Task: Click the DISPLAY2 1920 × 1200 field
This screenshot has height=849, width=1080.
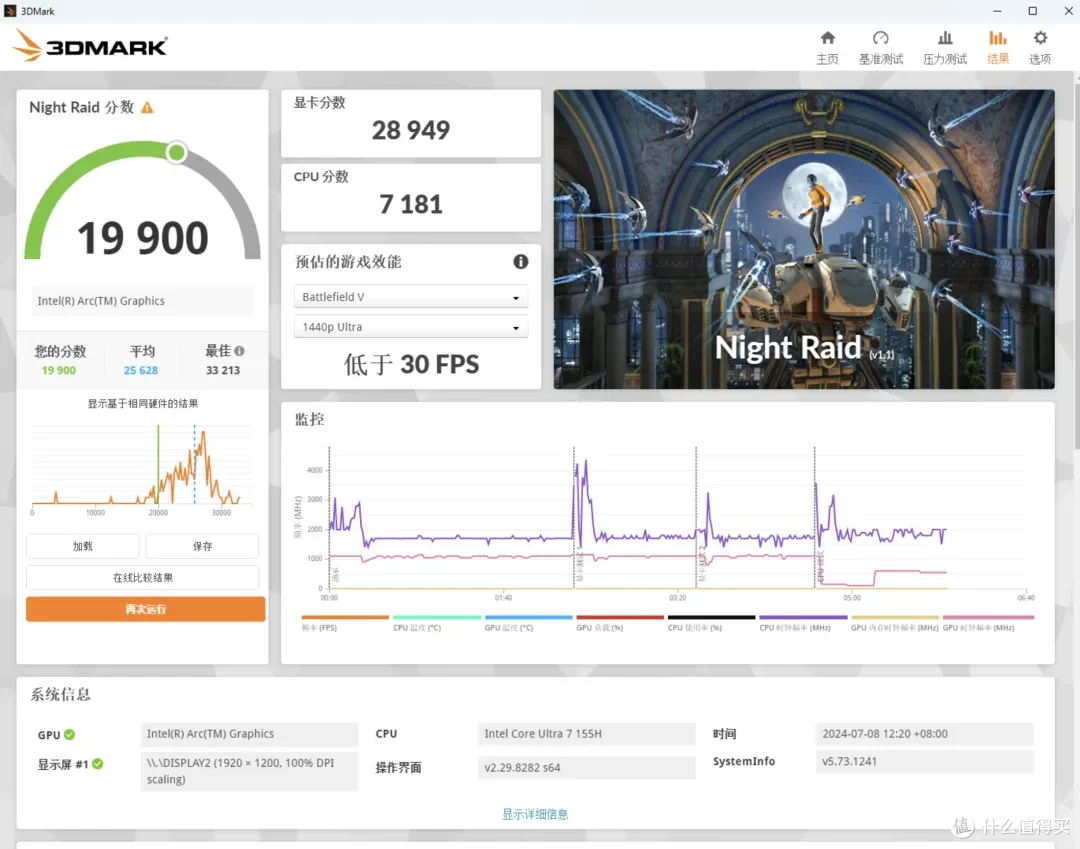Action: 249,771
